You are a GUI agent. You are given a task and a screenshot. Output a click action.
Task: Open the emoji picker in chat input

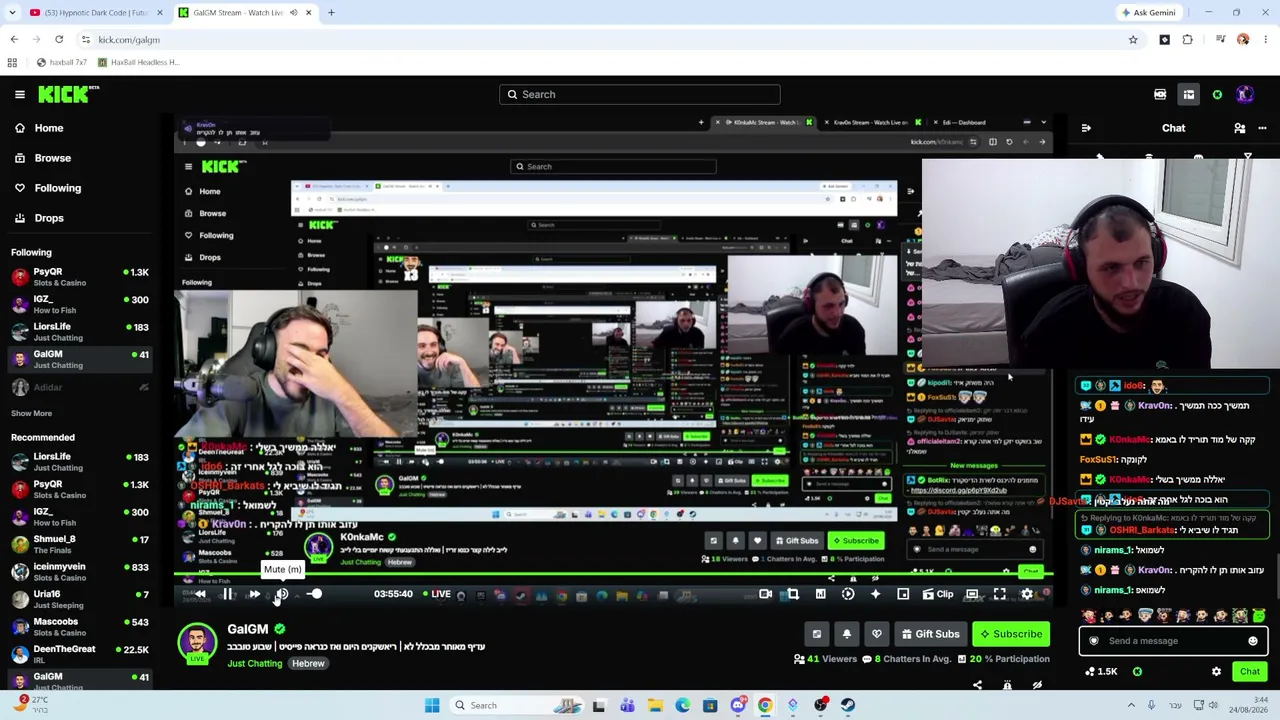[x=1253, y=641]
